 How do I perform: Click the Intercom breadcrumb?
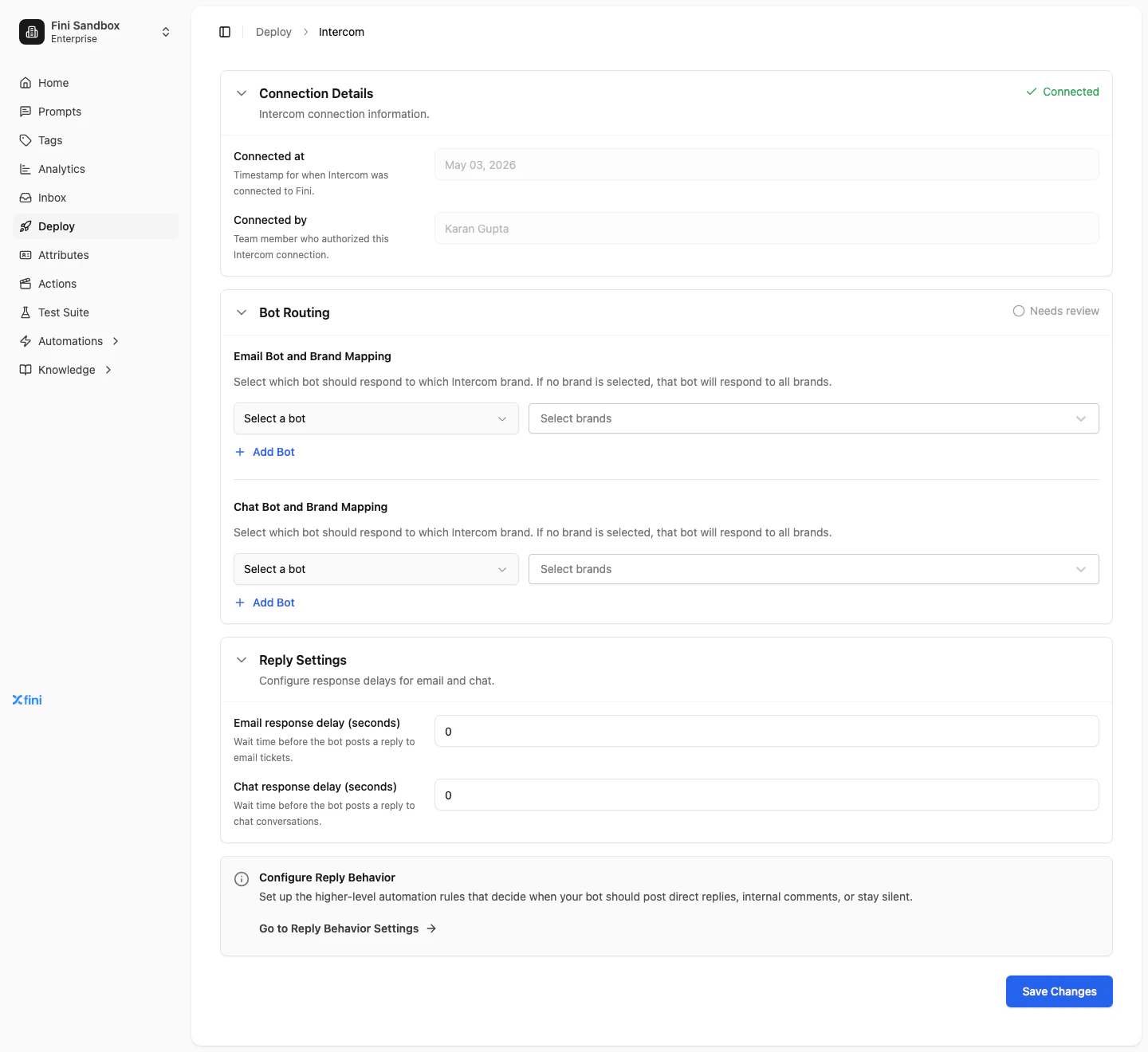coord(341,32)
